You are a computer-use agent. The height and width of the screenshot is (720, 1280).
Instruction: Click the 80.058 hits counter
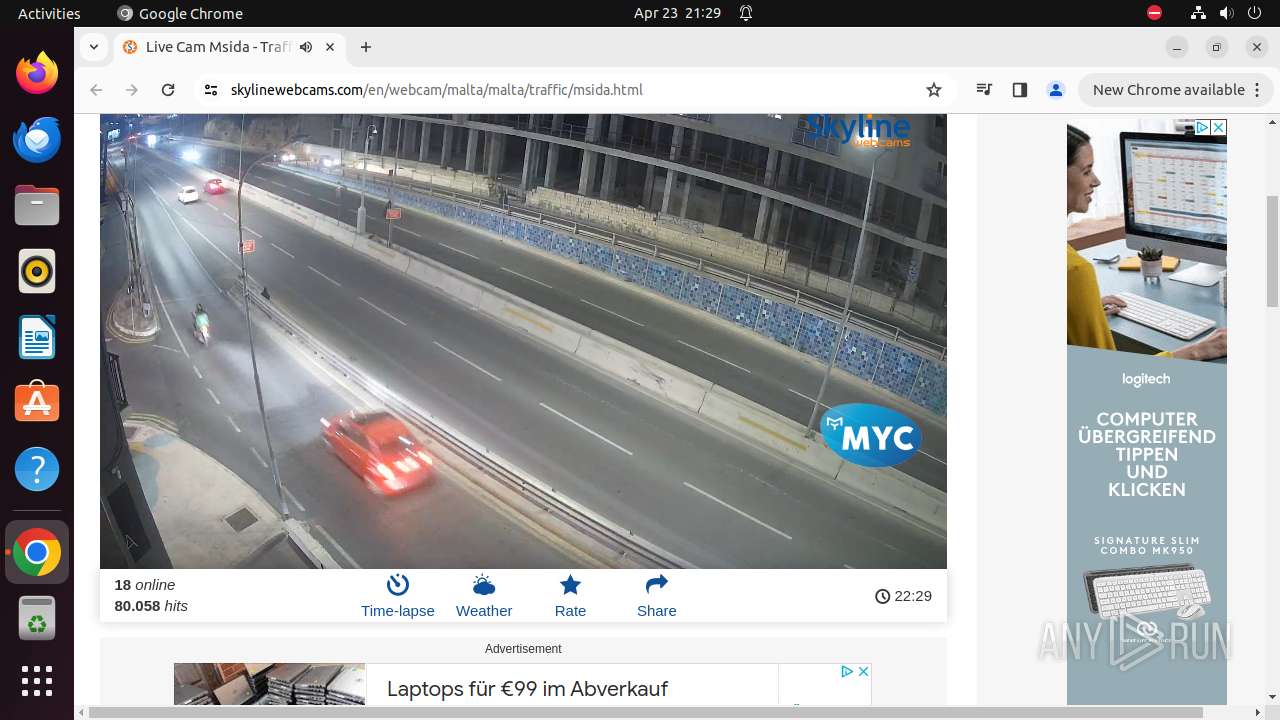pos(151,606)
